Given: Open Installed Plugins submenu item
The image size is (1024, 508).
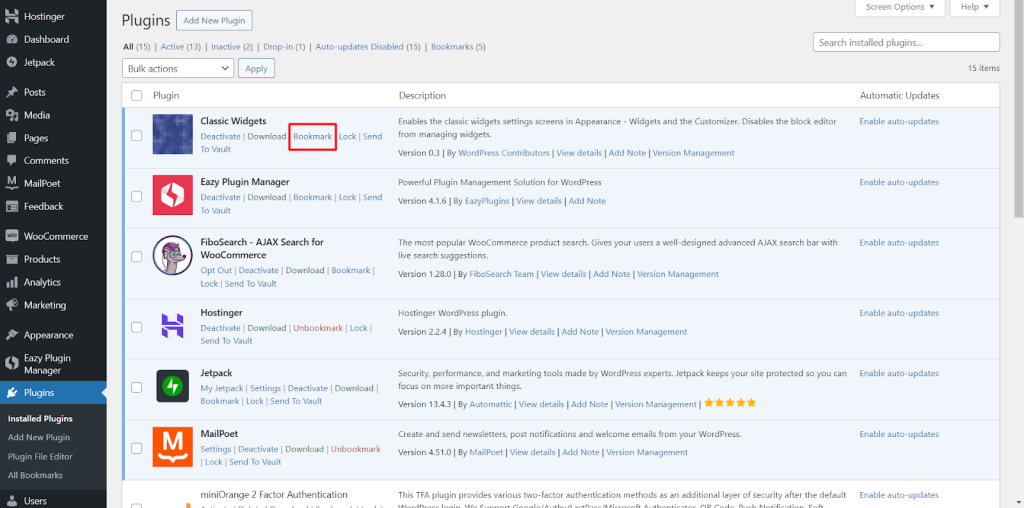Looking at the screenshot, I should [40, 419].
